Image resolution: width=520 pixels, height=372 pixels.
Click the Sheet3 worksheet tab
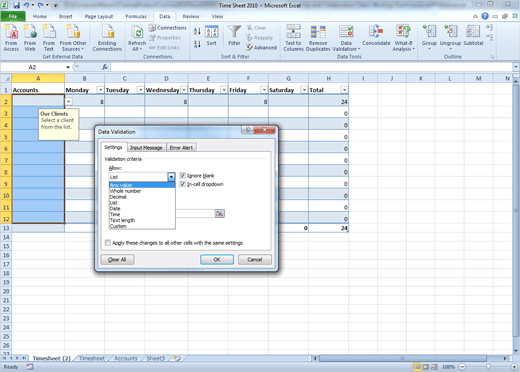156,358
